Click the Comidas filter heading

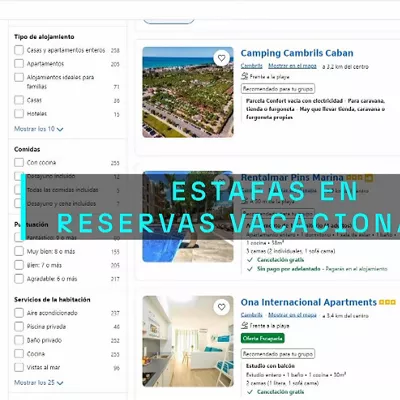pyautogui.click(x=27, y=149)
